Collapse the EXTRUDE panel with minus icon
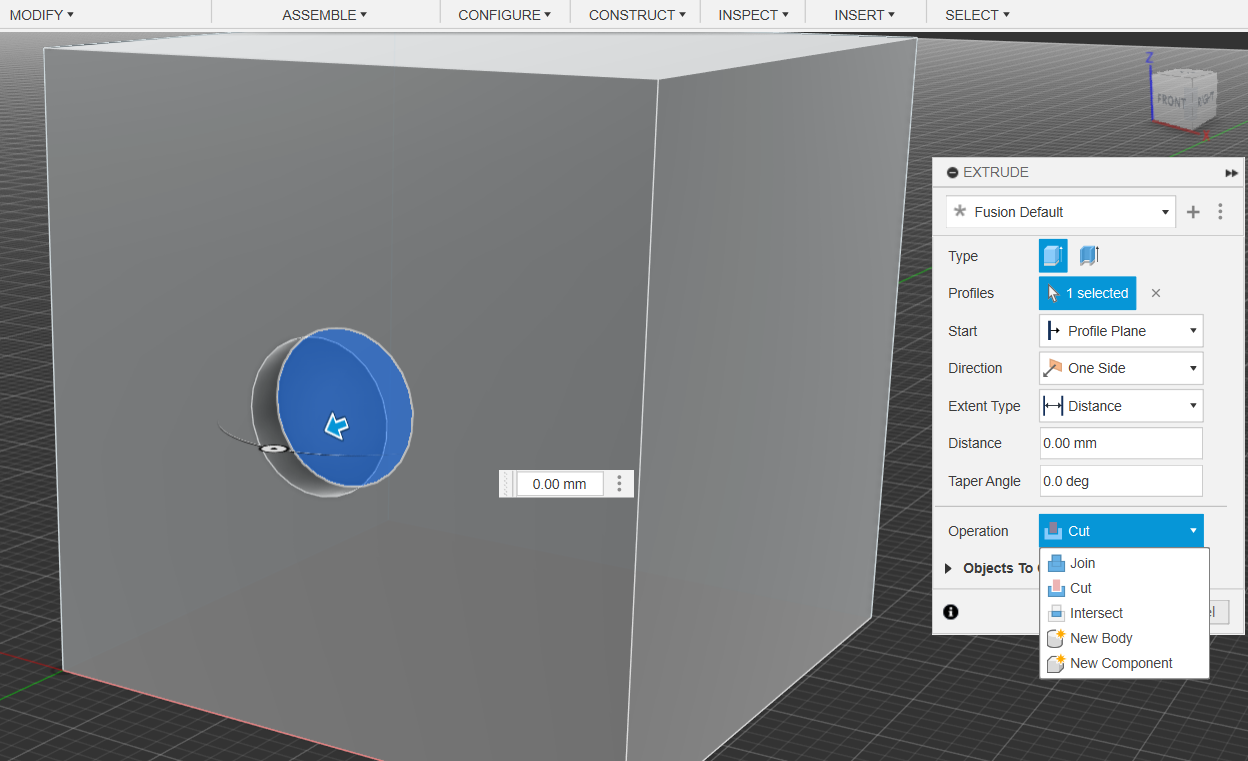Image resolution: width=1248 pixels, height=761 pixels. (x=952, y=173)
